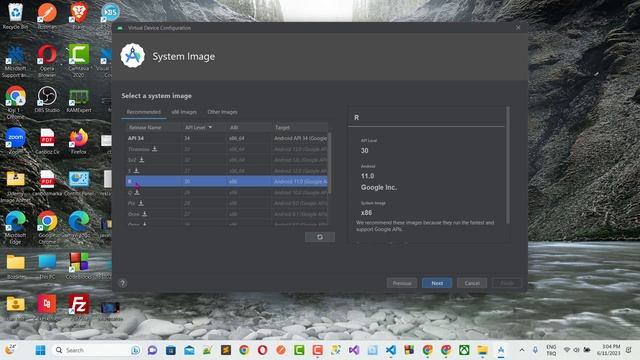Launch Camtasia 2020 desktop shortcut
Image resolution: width=640 pixels, height=360 pixels.
[x=79, y=60]
